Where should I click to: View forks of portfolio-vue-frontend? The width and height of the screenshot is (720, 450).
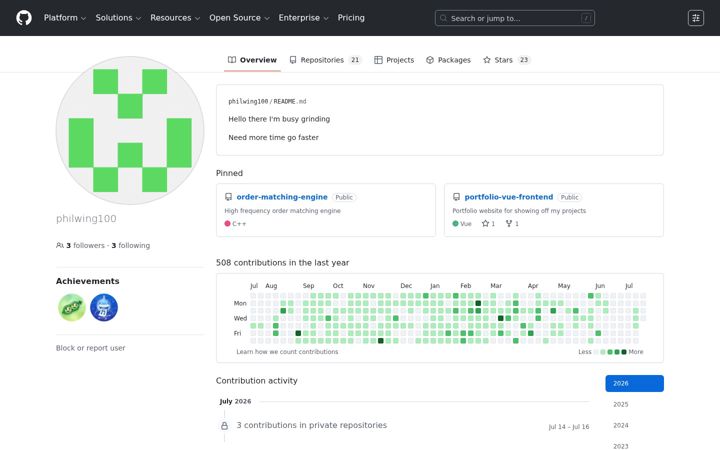click(512, 224)
